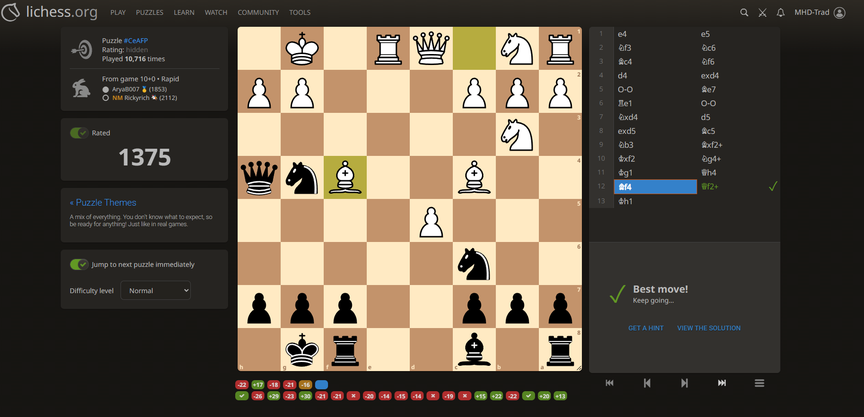Select the black queen on h4
864x417 pixels.
click(259, 177)
